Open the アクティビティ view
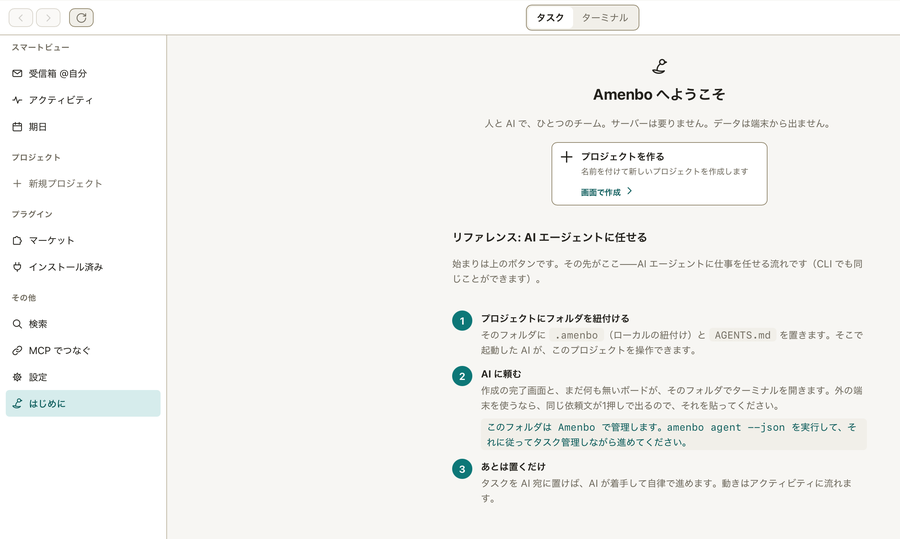The height and width of the screenshot is (539, 900). coord(83,100)
